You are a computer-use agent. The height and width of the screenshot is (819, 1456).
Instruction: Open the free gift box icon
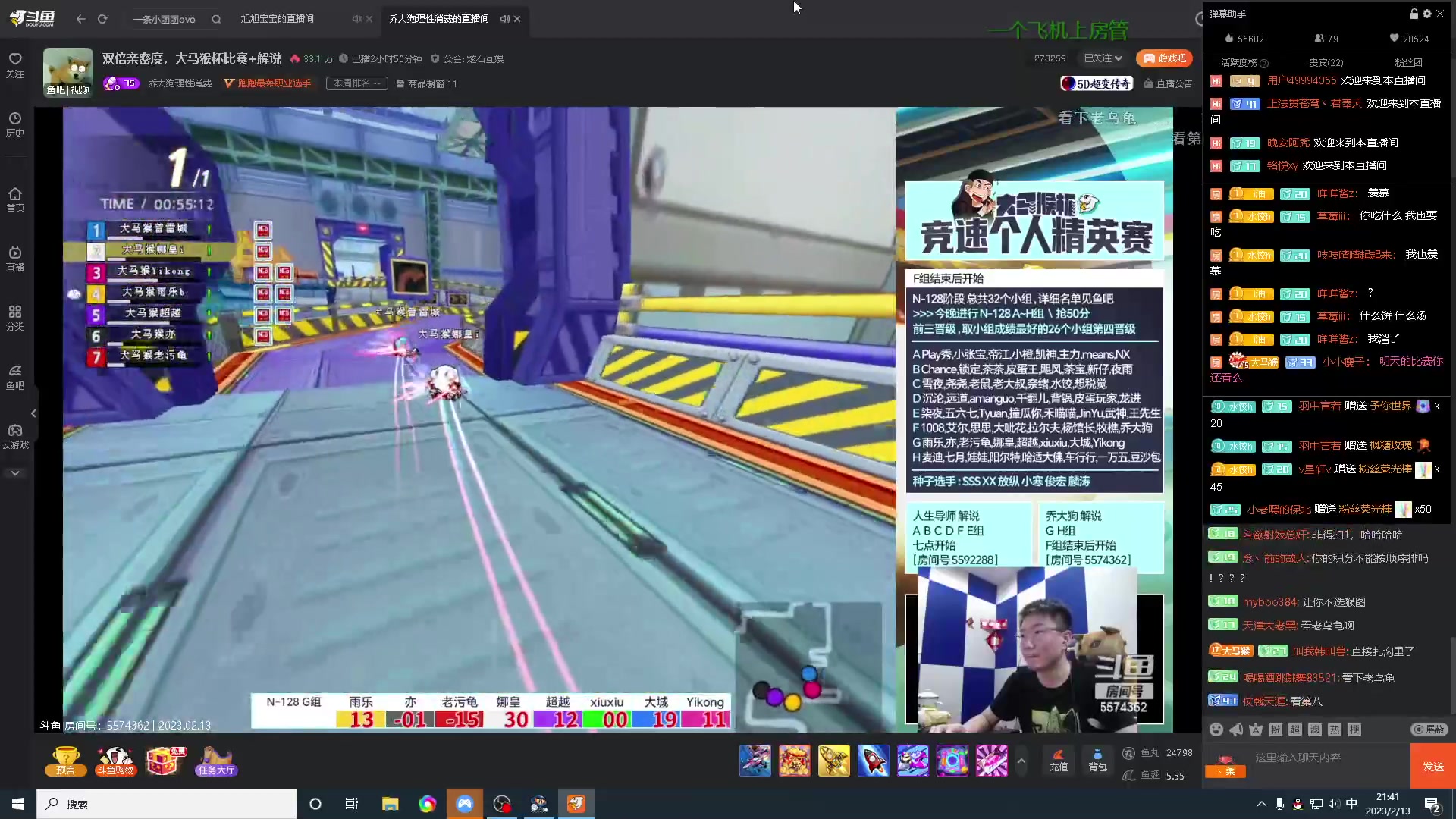click(x=165, y=761)
